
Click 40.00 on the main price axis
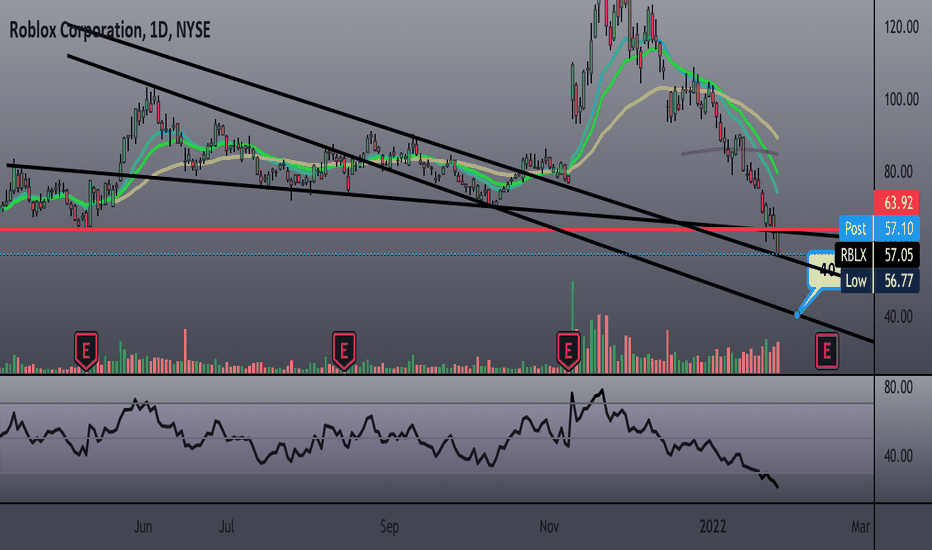(898, 316)
